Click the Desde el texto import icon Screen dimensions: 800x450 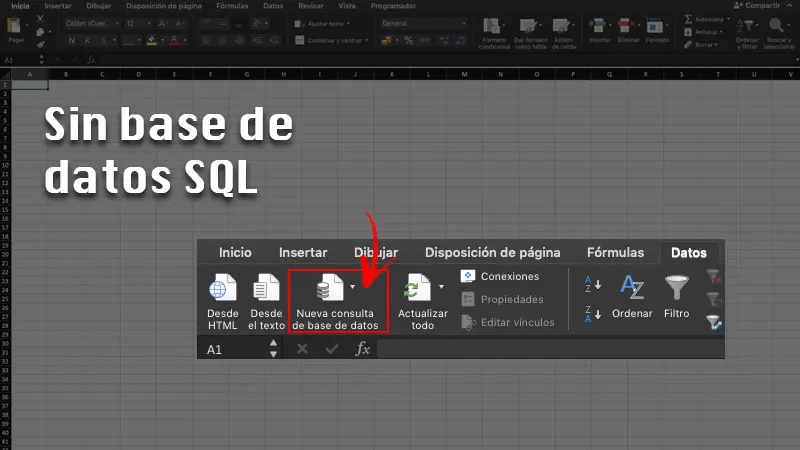coord(266,288)
